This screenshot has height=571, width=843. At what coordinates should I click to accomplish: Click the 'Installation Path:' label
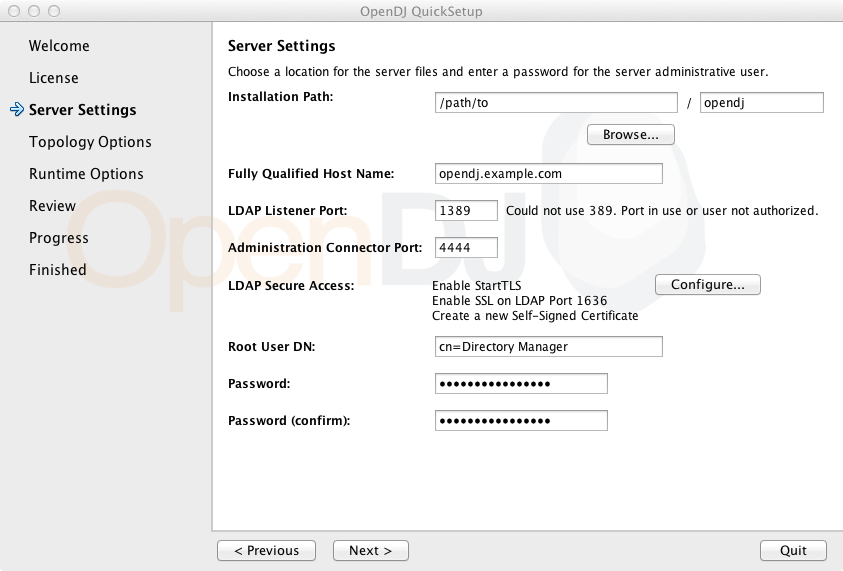281,97
